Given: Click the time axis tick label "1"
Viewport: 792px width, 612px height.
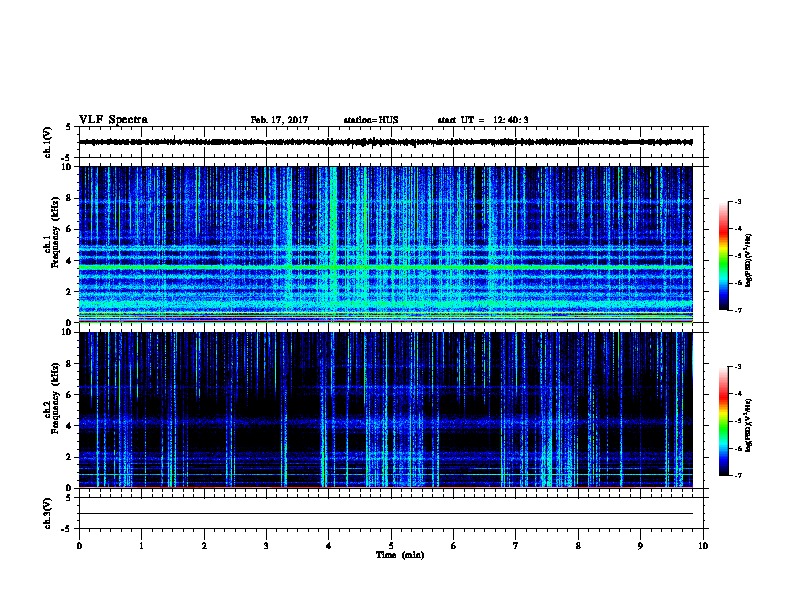Looking at the screenshot, I should coord(141,545).
